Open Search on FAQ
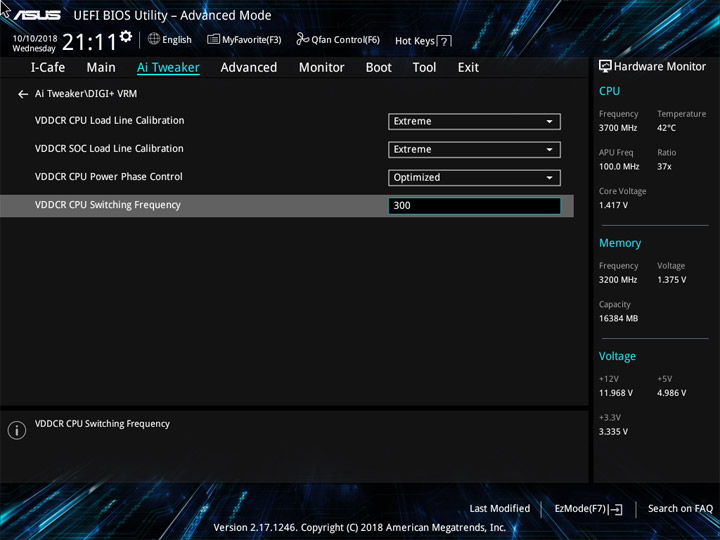The width and height of the screenshot is (720, 540). tap(680, 508)
